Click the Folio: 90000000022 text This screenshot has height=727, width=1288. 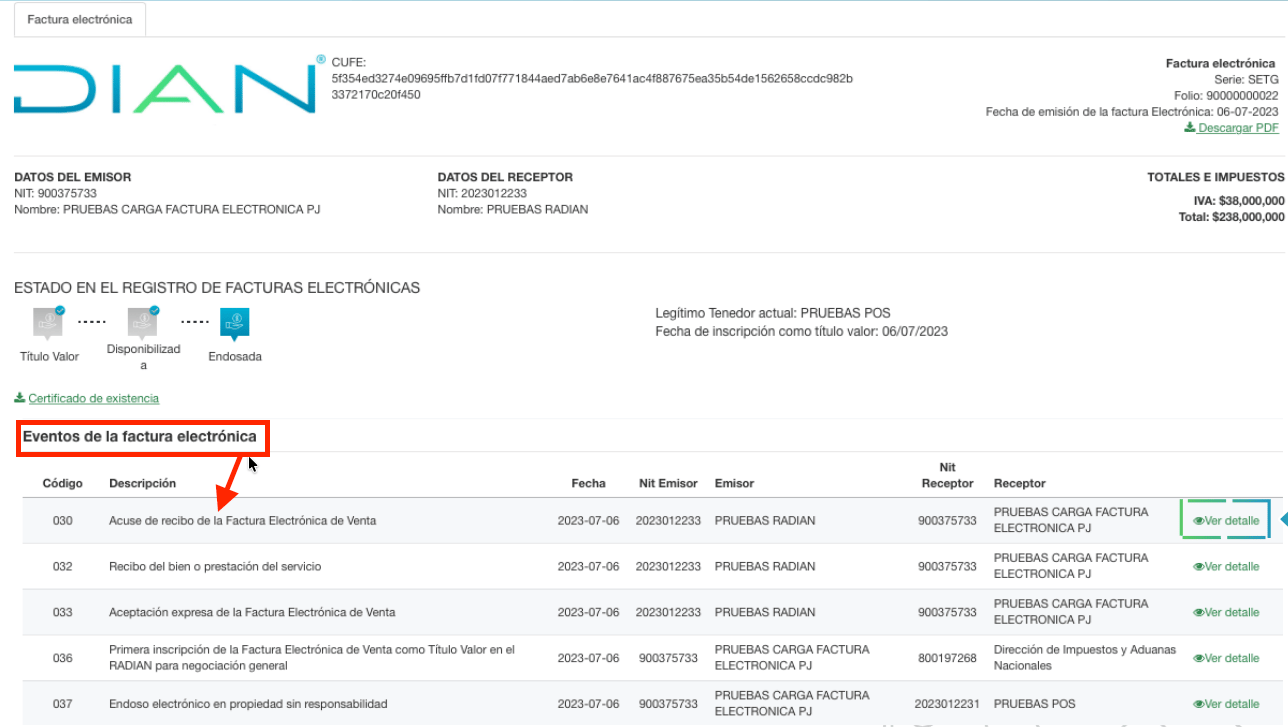[x=1226, y=95]
